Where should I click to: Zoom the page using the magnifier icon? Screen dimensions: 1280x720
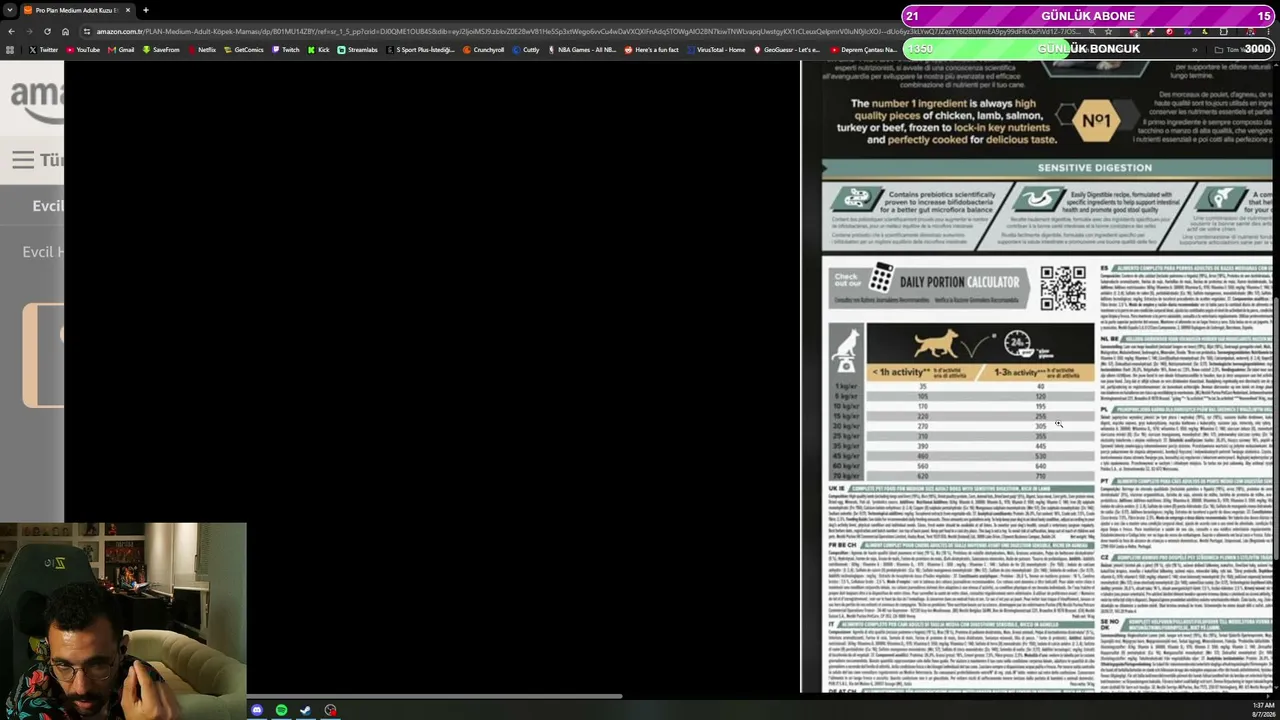pos(1090,31)
